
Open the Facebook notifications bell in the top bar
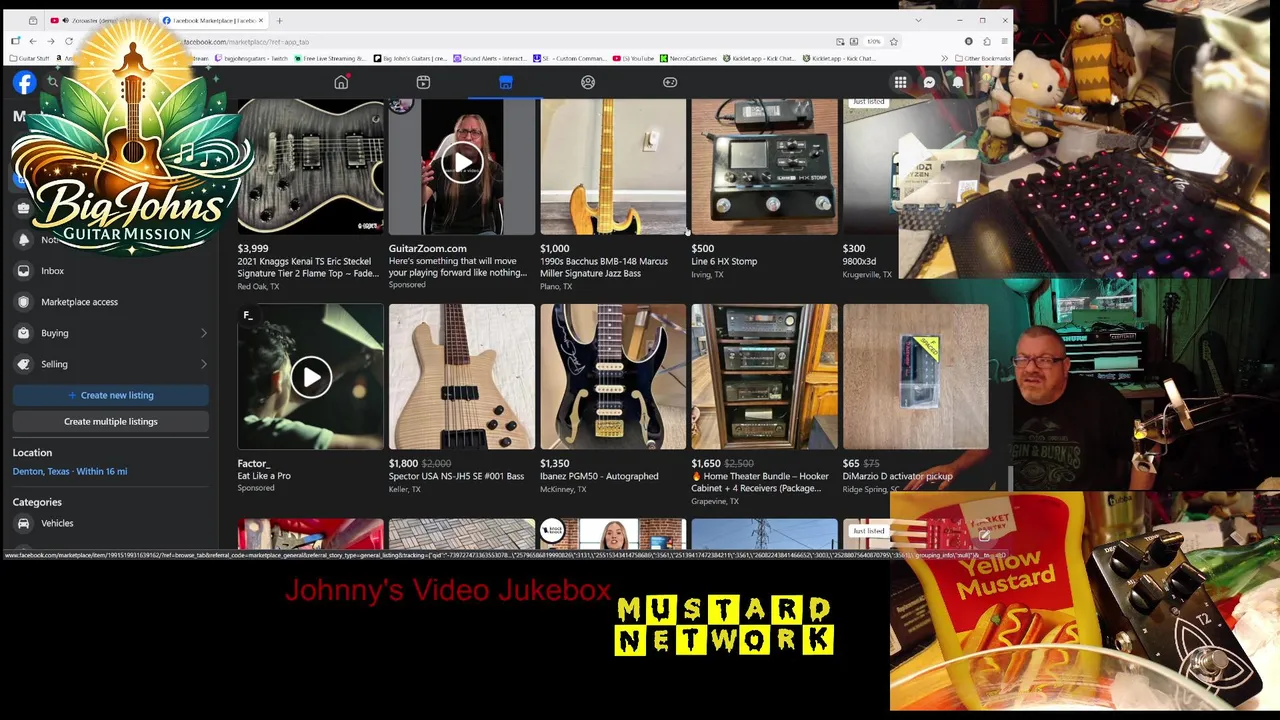click(x=957, y=83)
